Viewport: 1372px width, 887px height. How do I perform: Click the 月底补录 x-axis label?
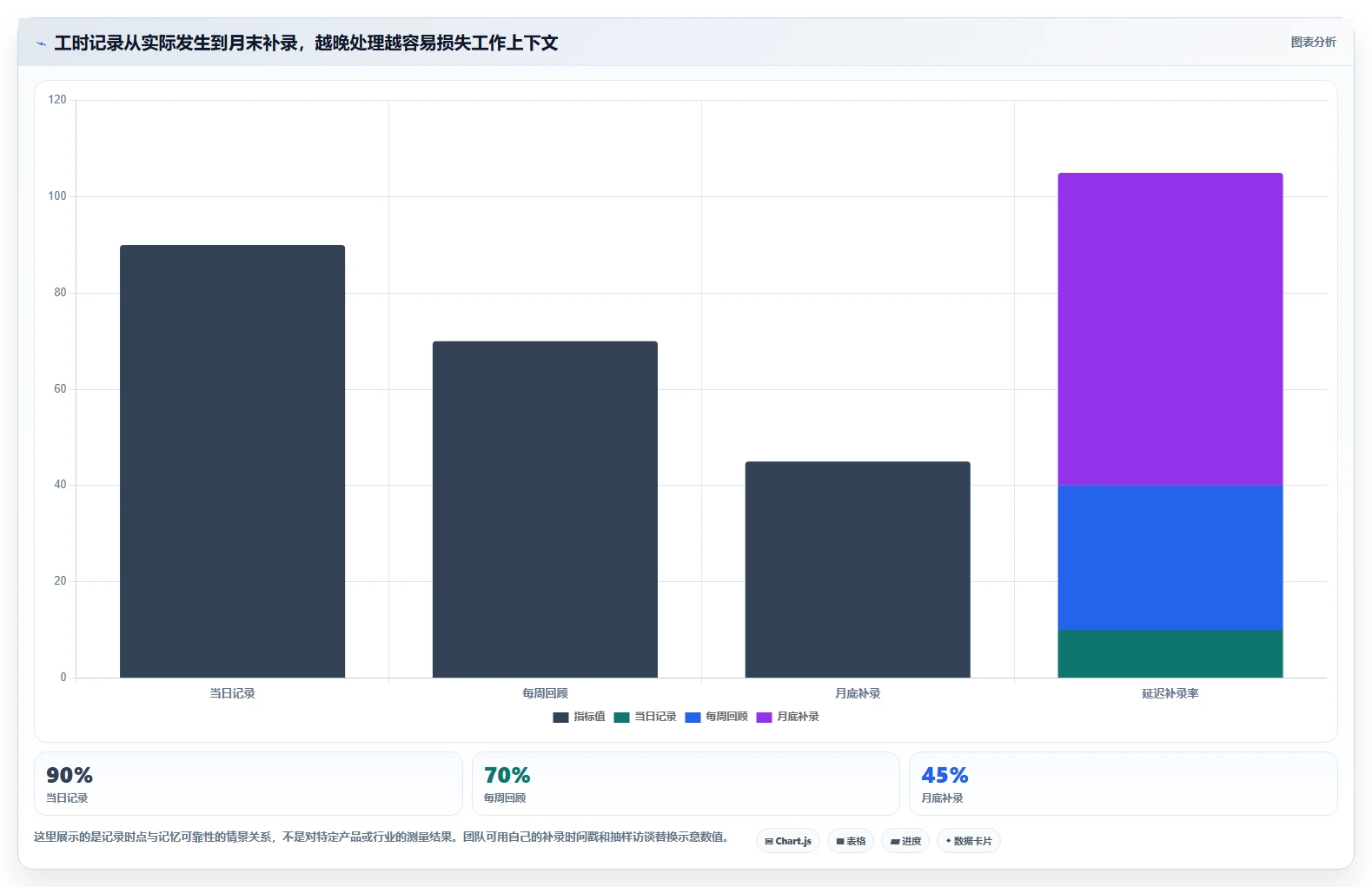click(x=858, y=693)
